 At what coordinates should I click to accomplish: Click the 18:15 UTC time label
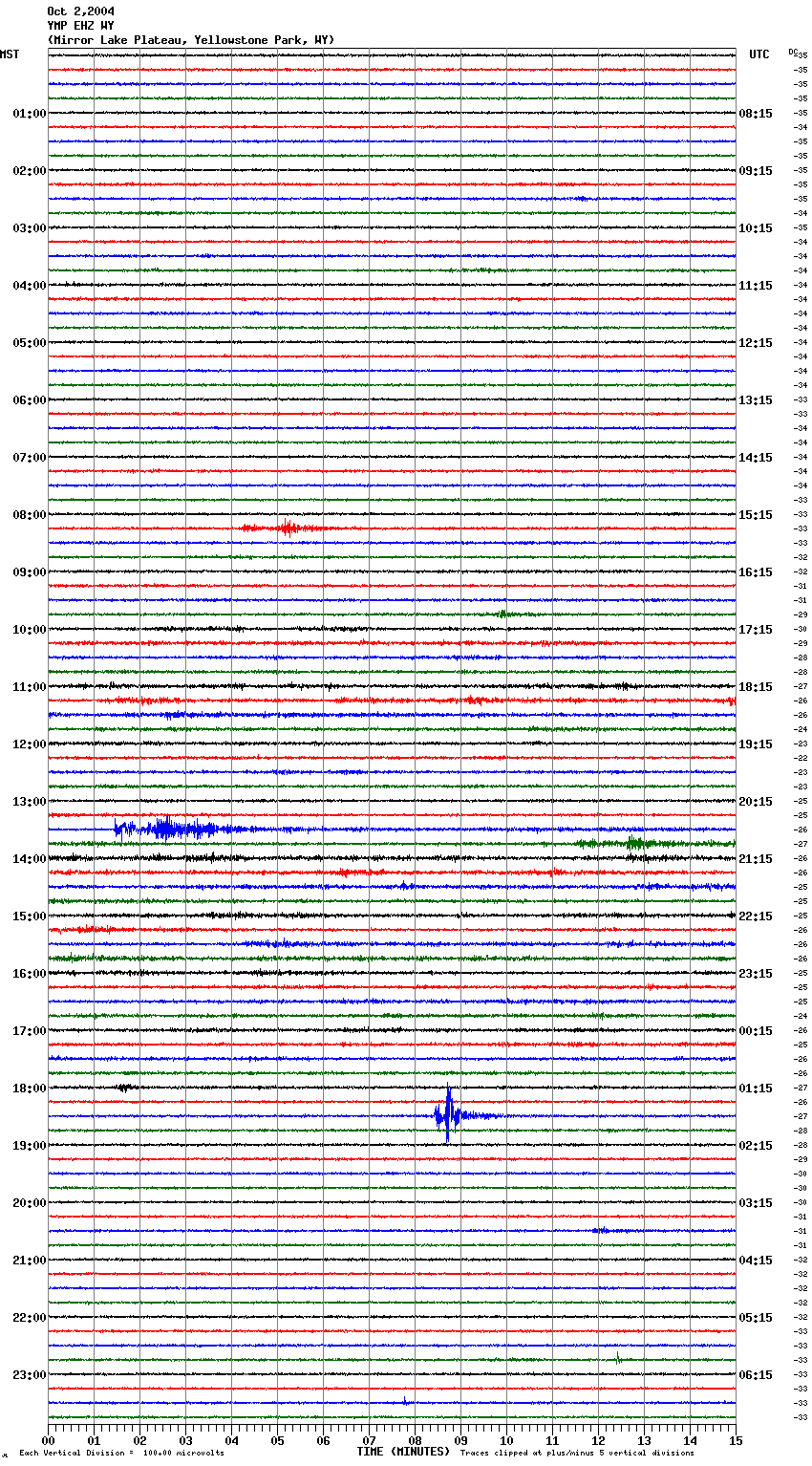[x=756, y=687]
